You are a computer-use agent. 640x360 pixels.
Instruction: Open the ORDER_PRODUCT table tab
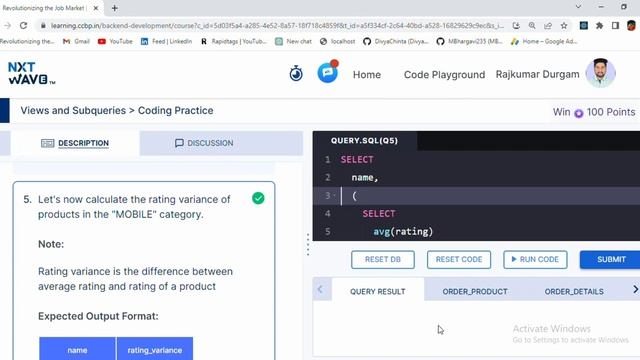click(475, 291)
